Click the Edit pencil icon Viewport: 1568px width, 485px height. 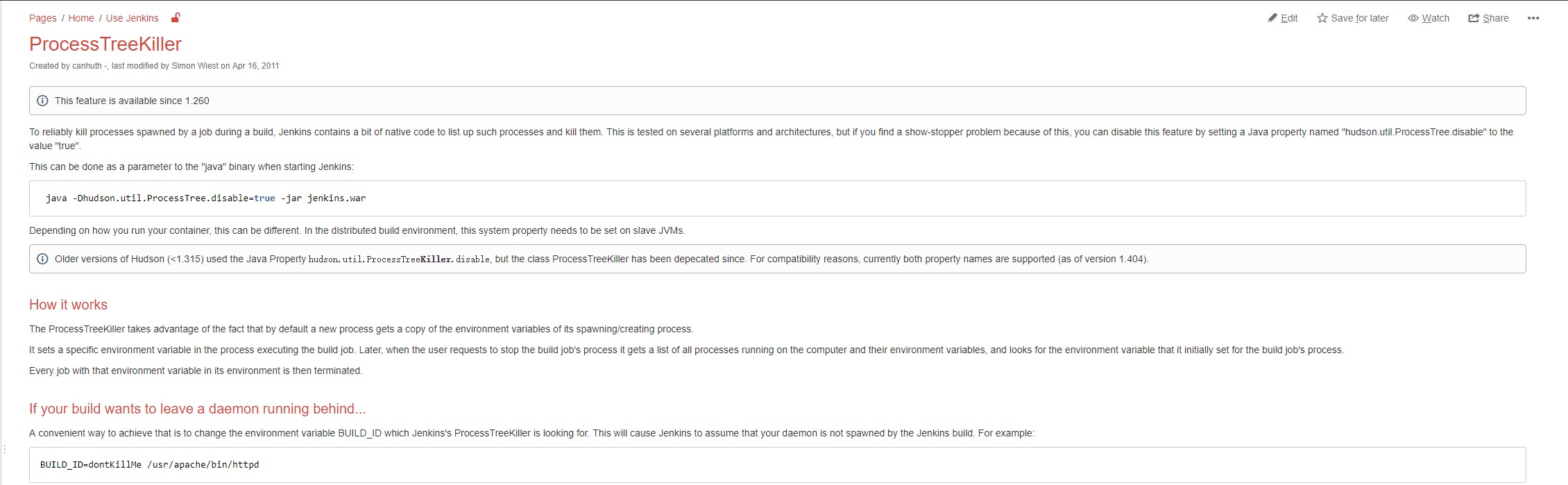tap(1272, 18)
